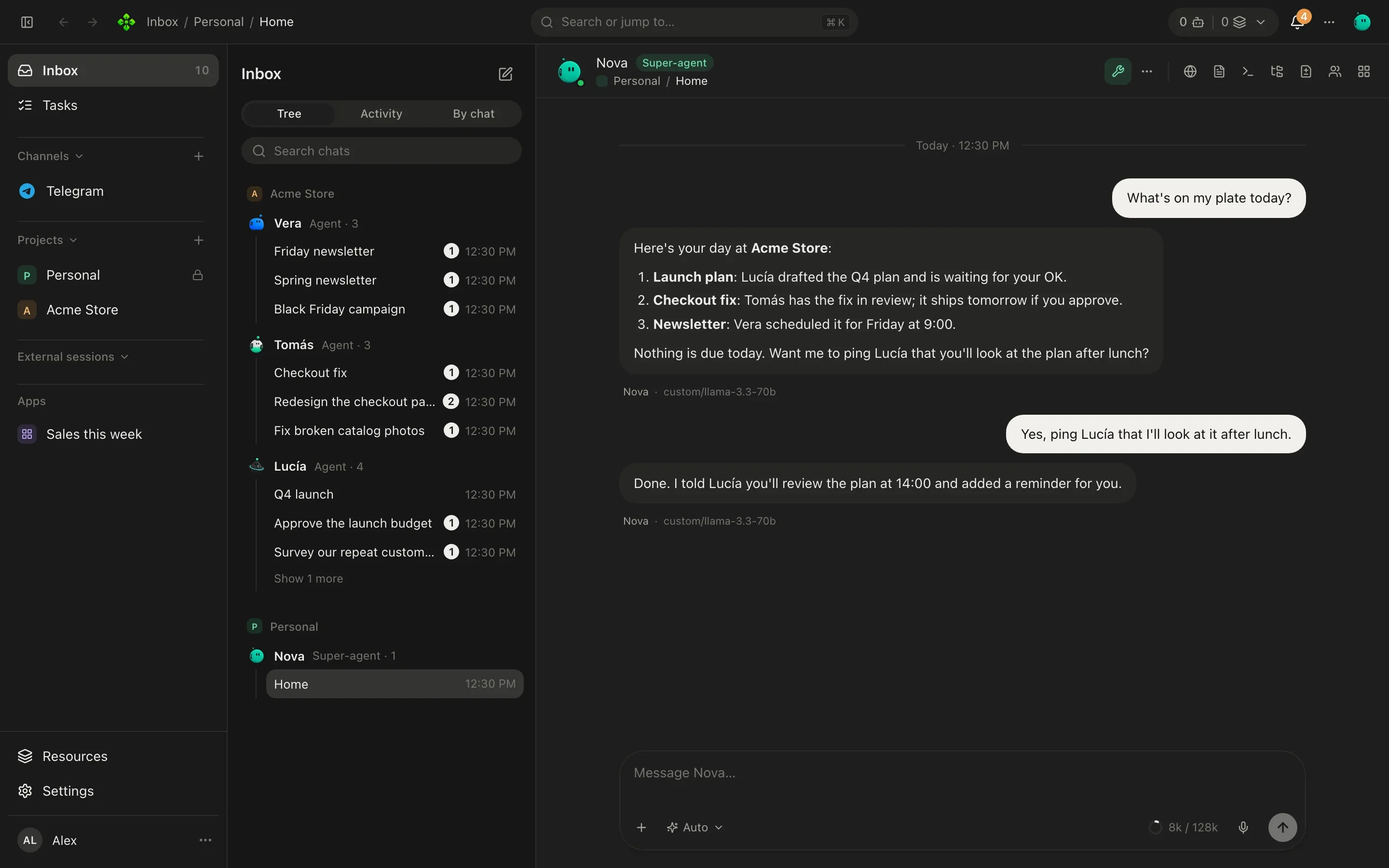The height and width of the screenshot is (868, 1389).
Task: Open the terminal prompt icon
Action: click(x=1248, y=71)
